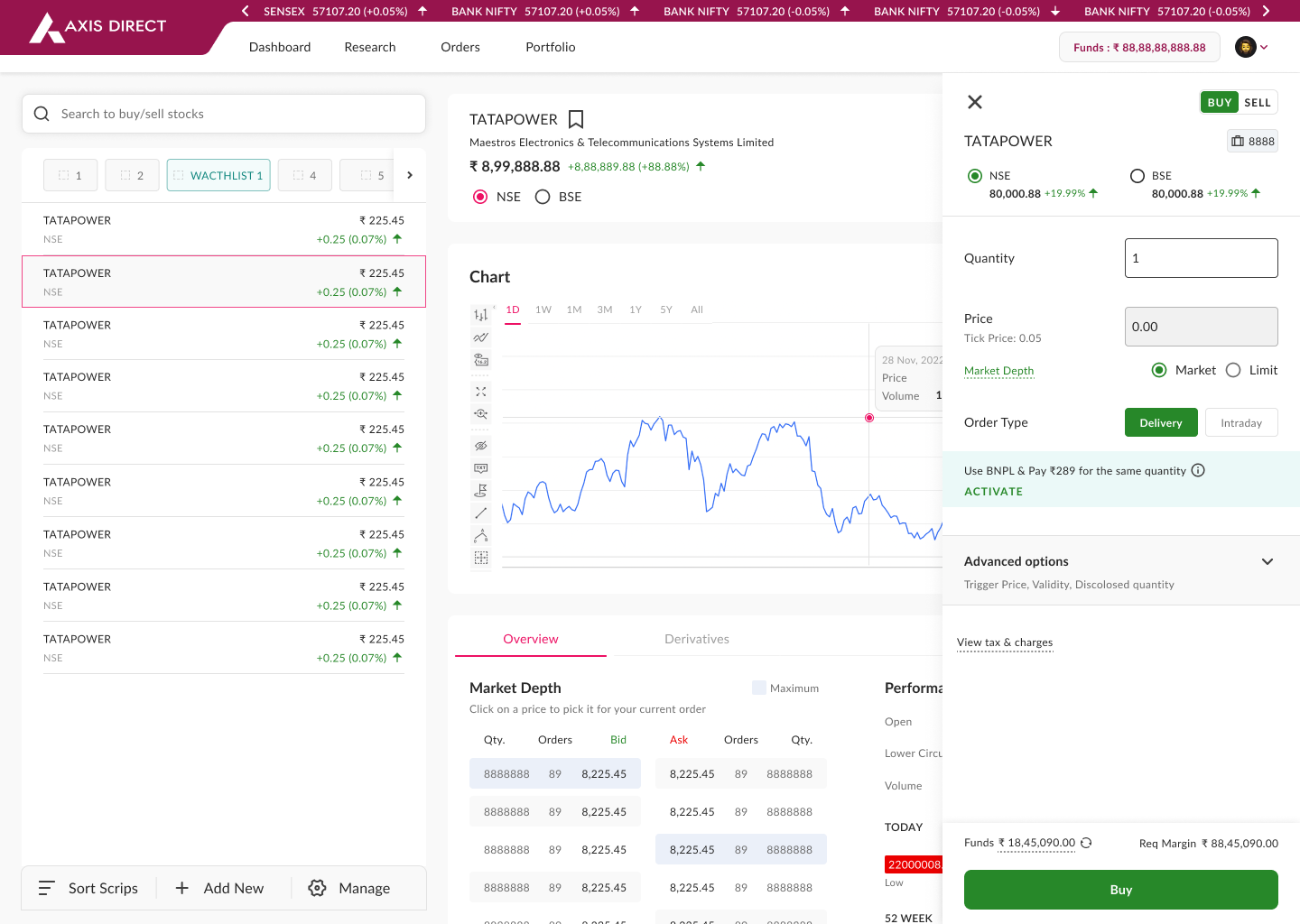Bookmark TATAPOWER stock
Viewport: 1300px width, 924px height.
click(x=576, y=119)
